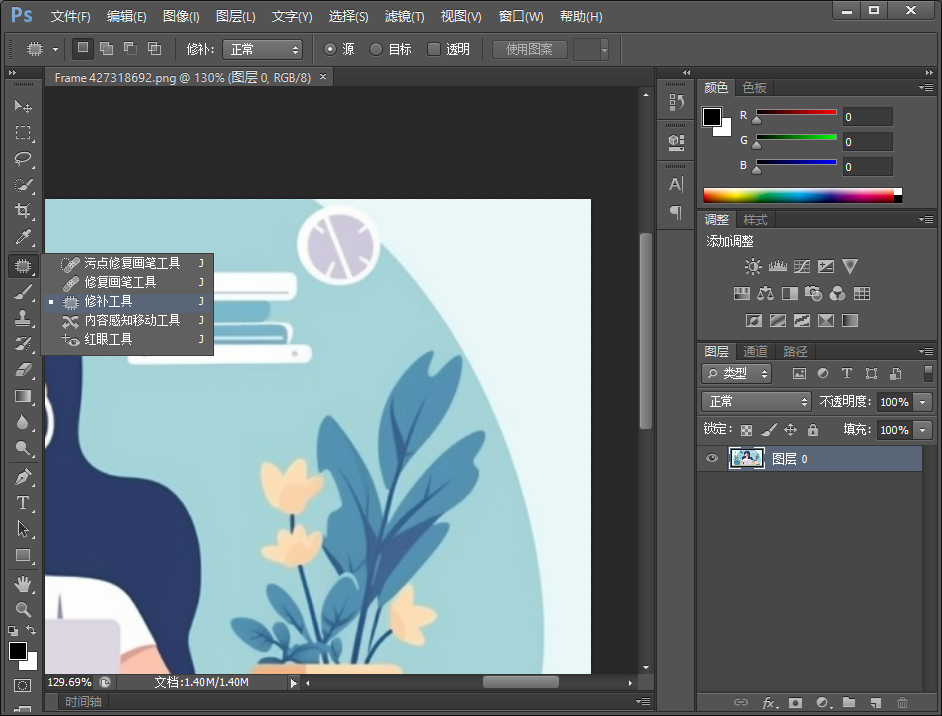Open the layer blend mode dropdown
942x716 pixels.
[x=756, y=401]
